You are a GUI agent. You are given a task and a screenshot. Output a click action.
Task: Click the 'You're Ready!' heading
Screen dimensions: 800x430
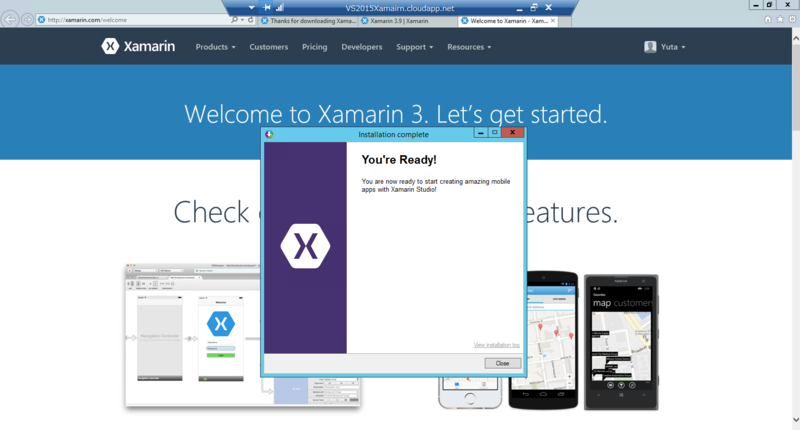[x=399, y=160]
